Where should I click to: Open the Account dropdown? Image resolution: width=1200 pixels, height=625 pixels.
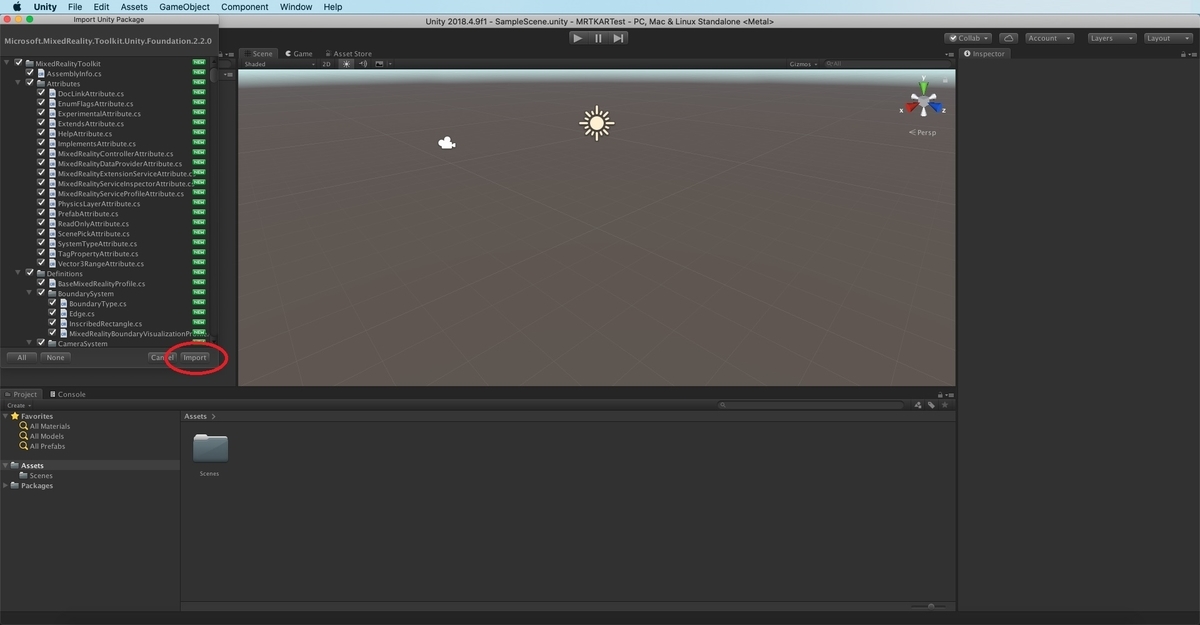click(x=1048, y=38)
